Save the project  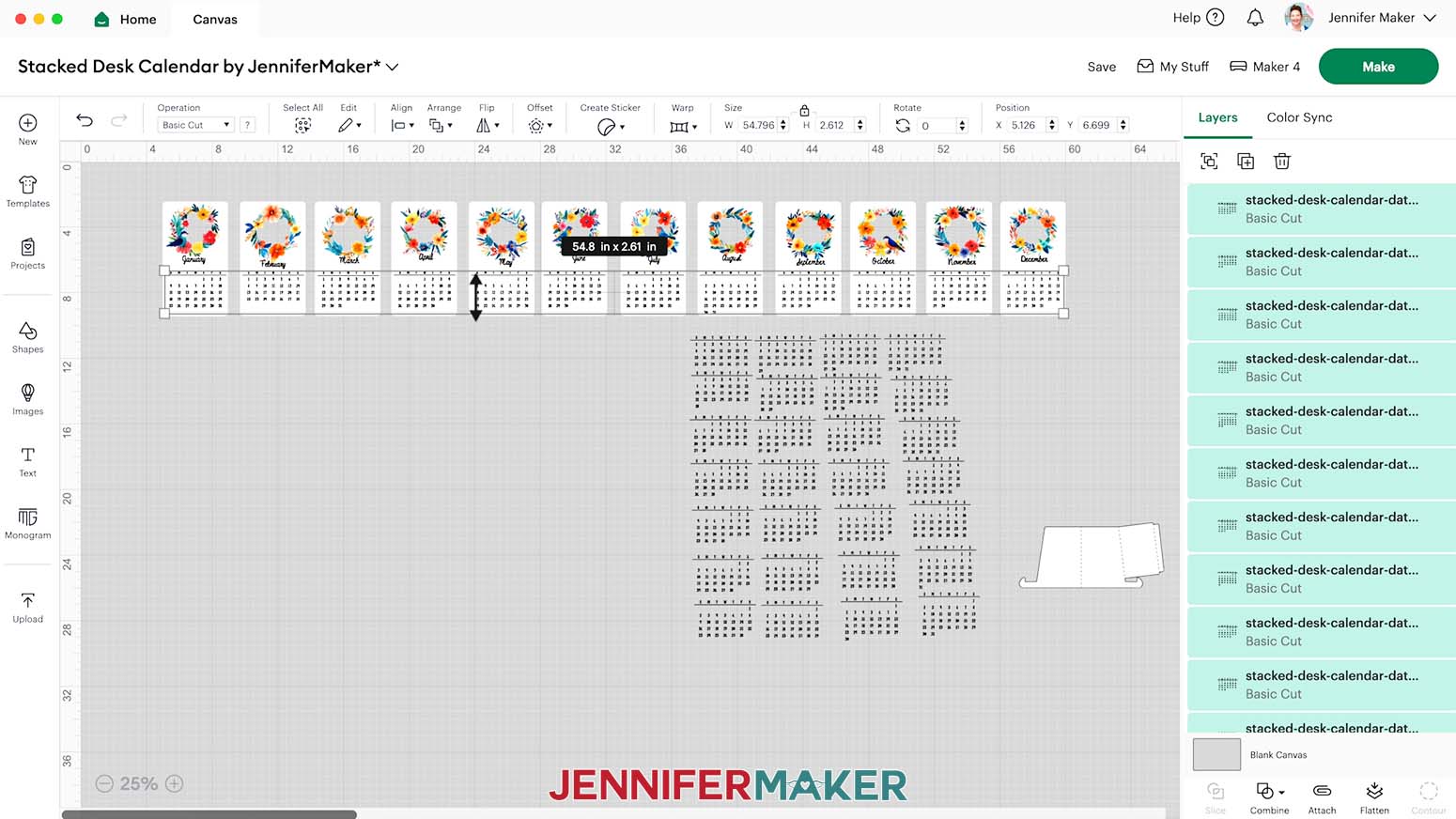click(x=1102, y=67)
